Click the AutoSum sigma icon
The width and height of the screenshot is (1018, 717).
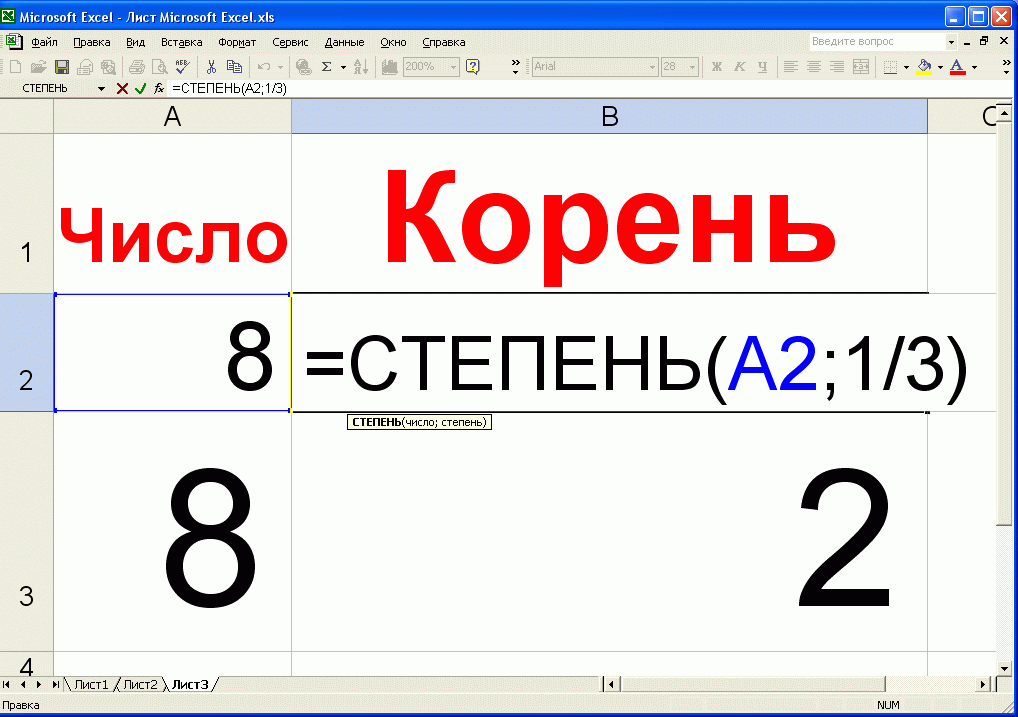(327, 66)
